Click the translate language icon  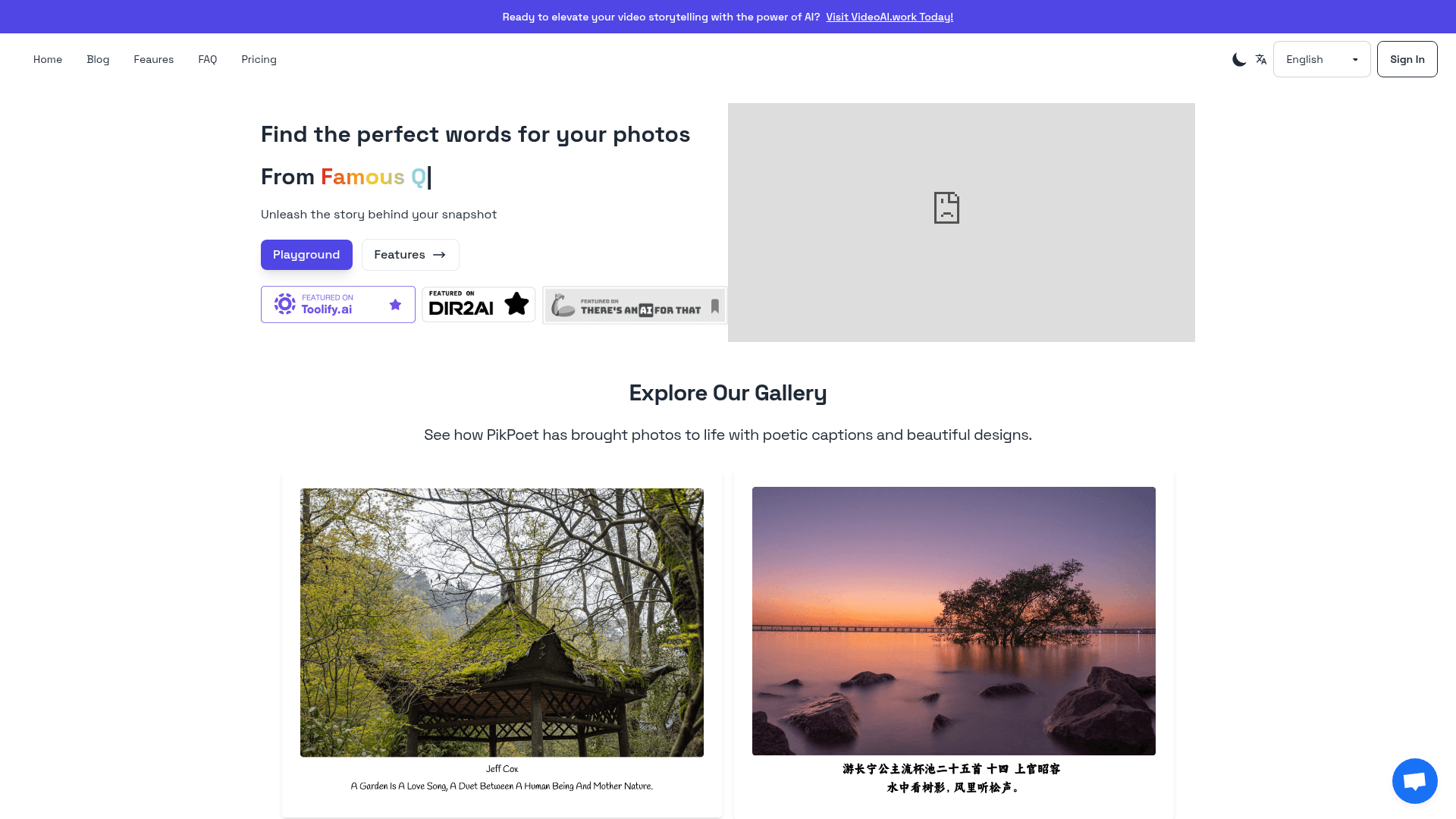(1260, 59)
